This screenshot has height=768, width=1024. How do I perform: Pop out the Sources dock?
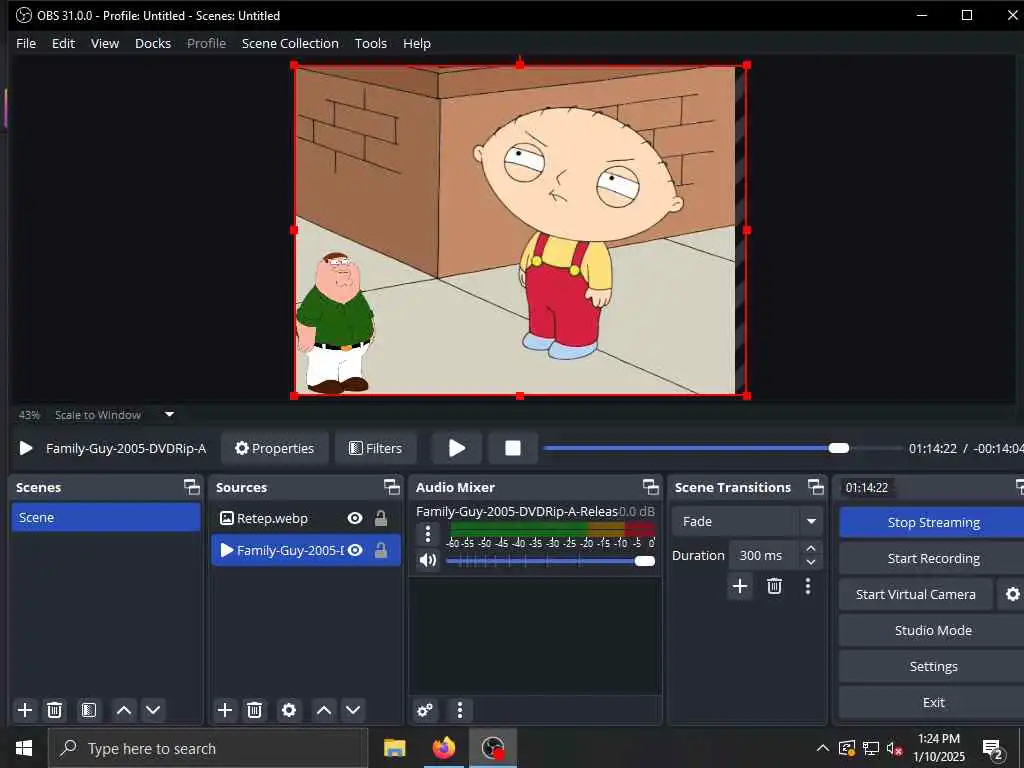click(x=391, y=487)
